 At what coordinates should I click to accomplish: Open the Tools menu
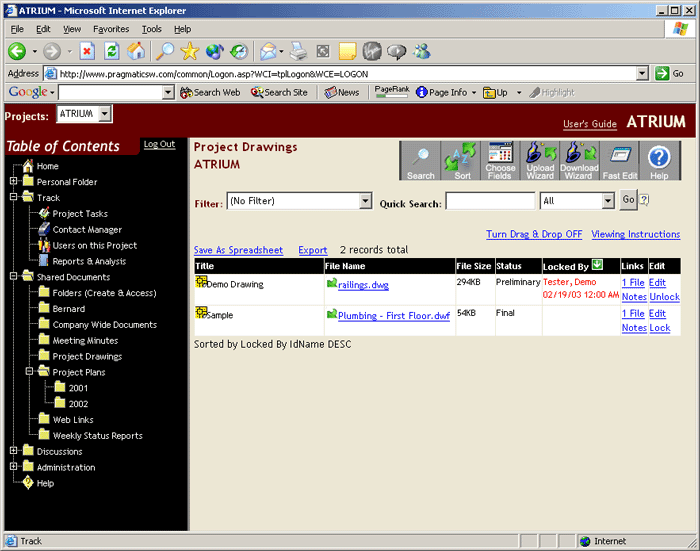point(151,29)
